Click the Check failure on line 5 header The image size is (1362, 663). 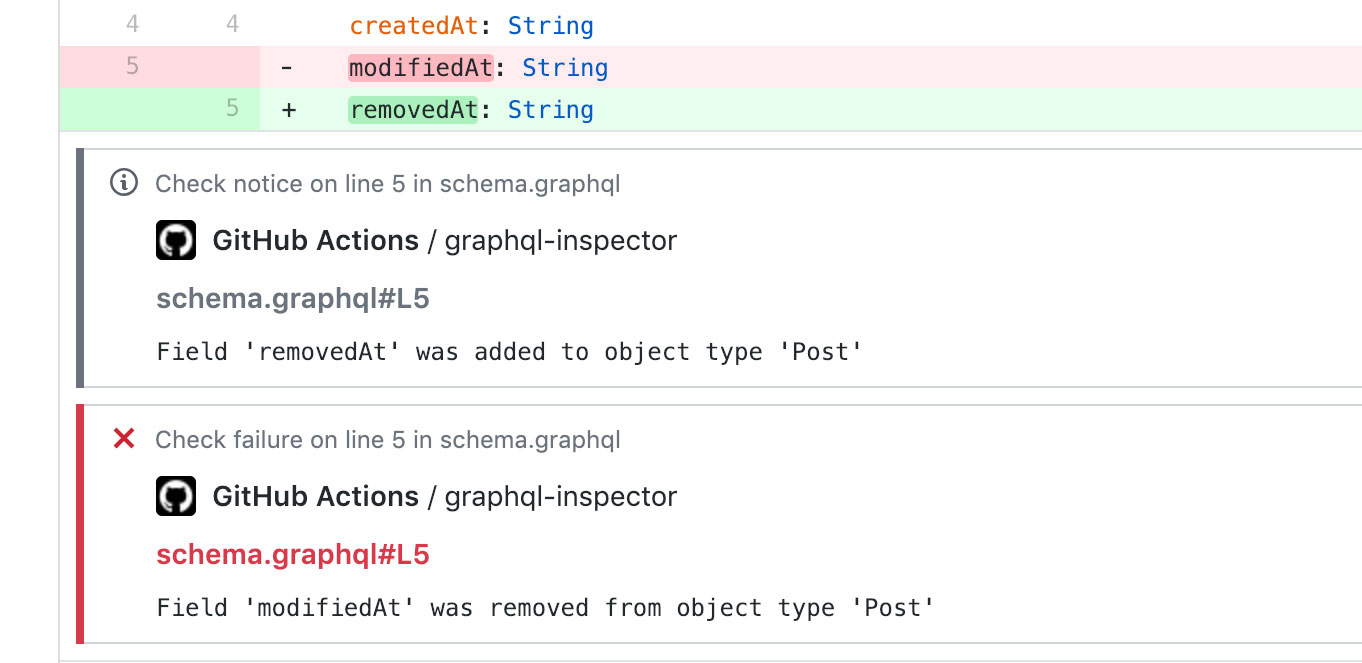tap(387, 439)
